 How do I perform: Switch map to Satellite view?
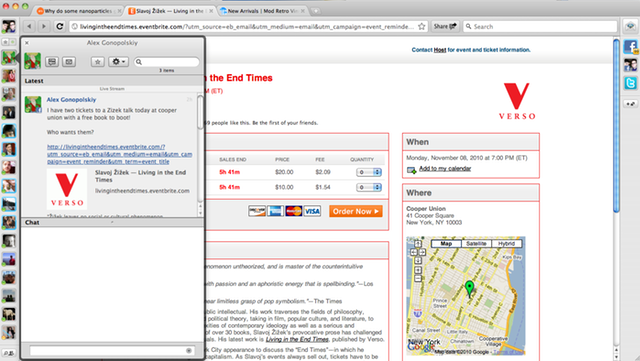(476, 243)
